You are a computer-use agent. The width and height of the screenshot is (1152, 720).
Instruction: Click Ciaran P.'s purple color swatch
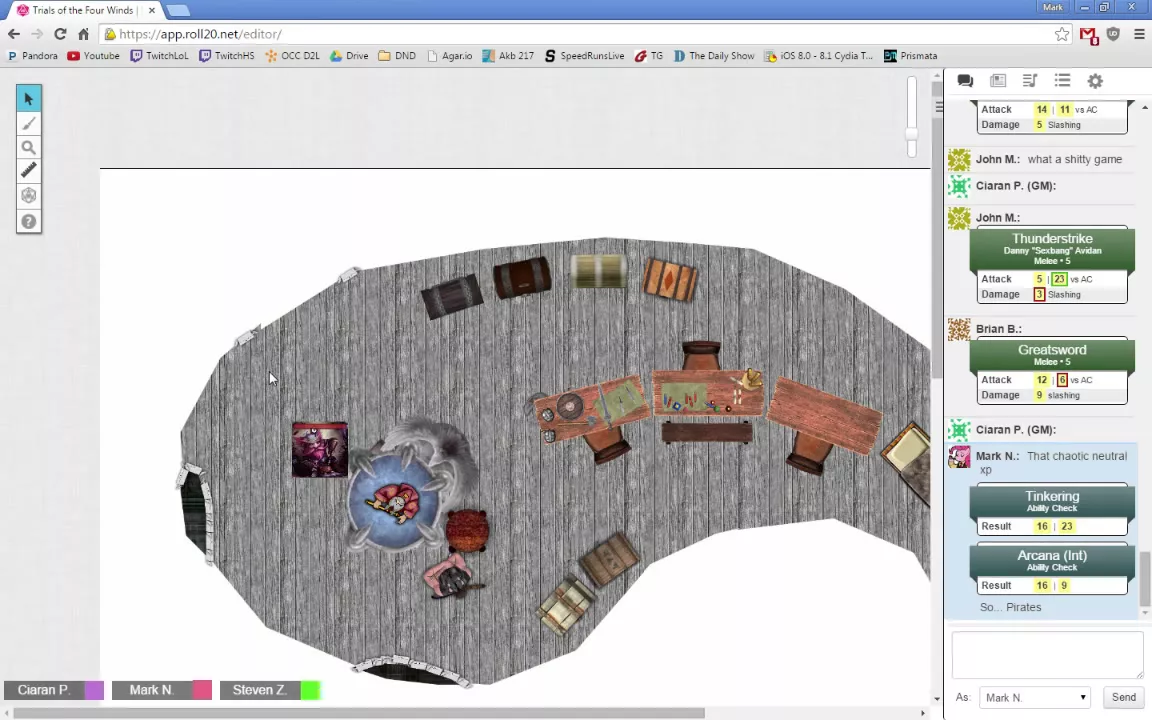pos(94,690)
